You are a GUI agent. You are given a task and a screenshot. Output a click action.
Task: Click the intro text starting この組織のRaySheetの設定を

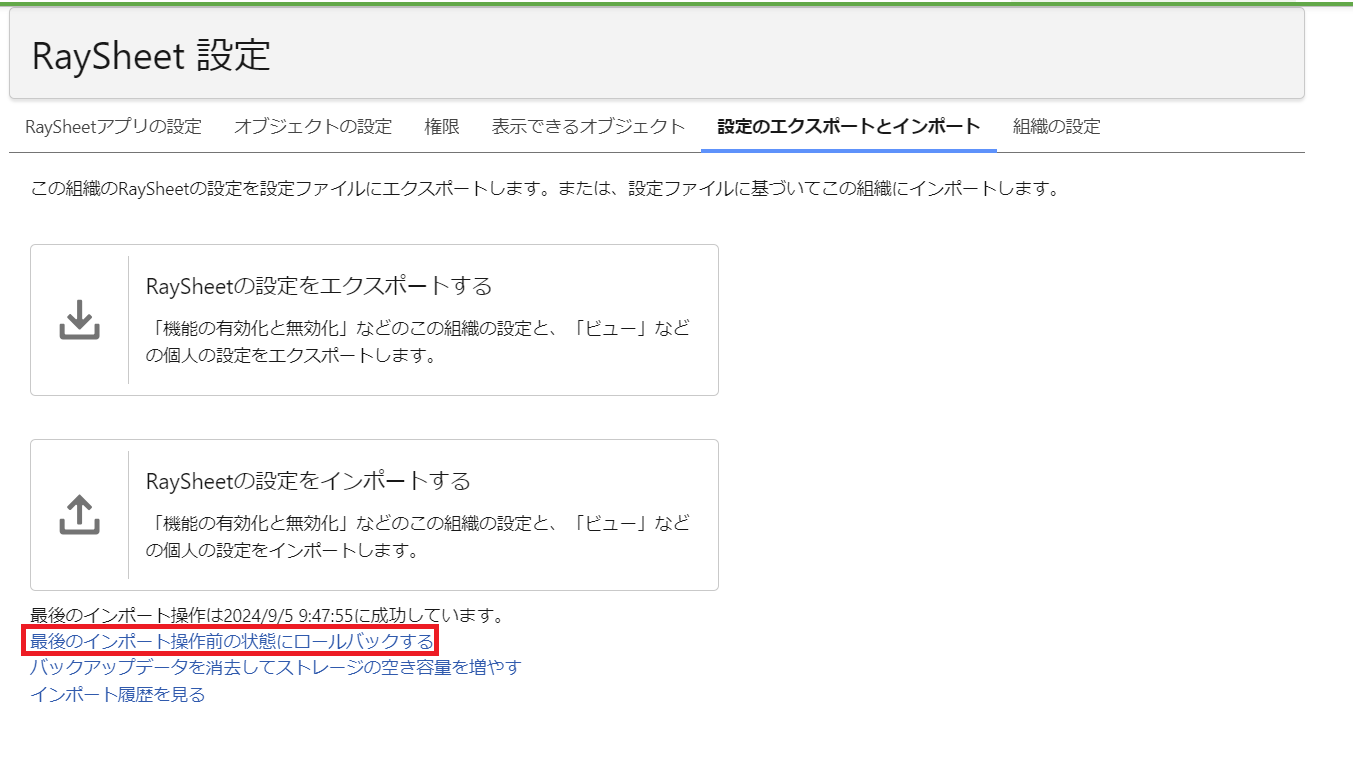point(544,188)
